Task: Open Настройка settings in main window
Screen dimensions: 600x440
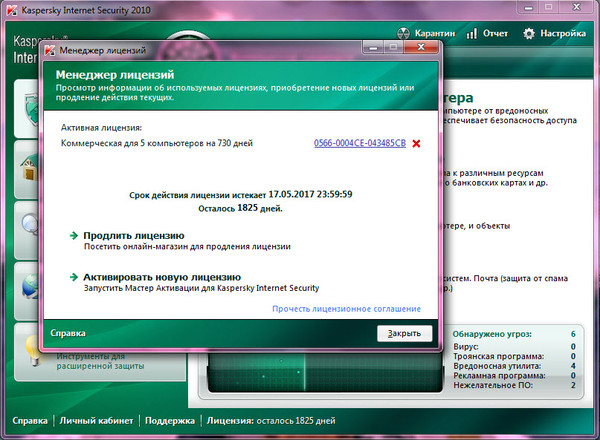Action: [x=563, y=34]
